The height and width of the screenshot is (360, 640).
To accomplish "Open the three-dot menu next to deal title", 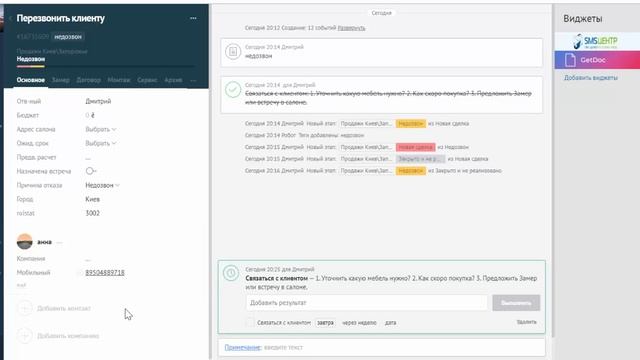I will [193, 18].
